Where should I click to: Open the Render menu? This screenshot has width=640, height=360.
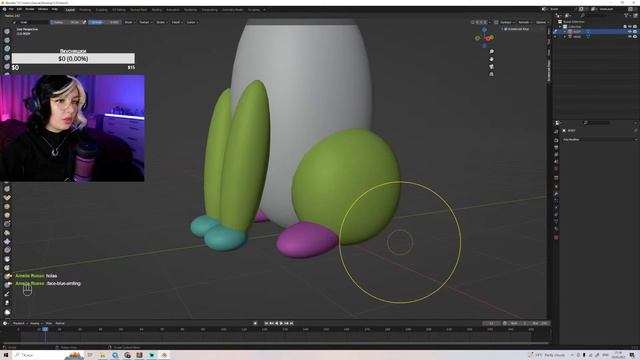[x=30, y=9]
